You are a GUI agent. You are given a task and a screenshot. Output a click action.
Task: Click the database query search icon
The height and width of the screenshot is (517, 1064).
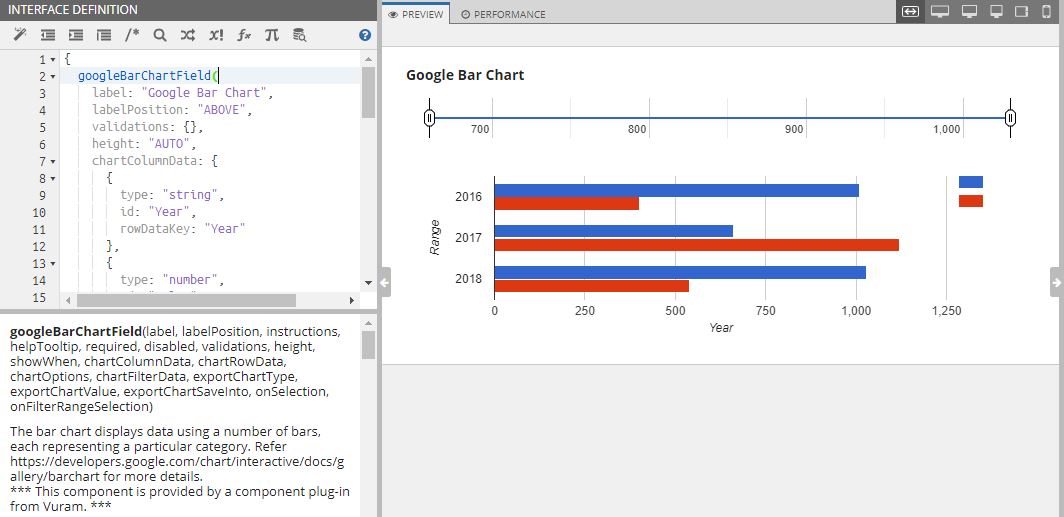pyautogui.click(x=299, y=35)
